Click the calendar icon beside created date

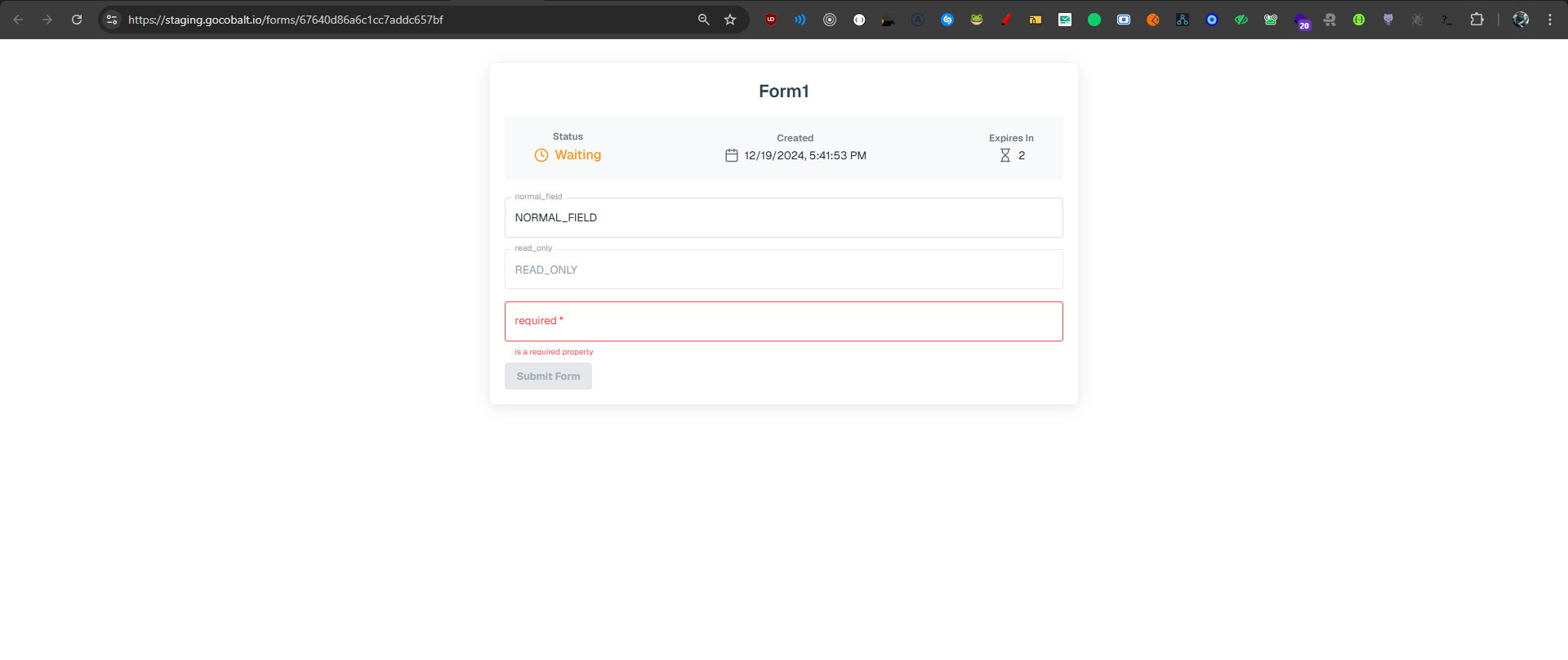tap(732, 155)
